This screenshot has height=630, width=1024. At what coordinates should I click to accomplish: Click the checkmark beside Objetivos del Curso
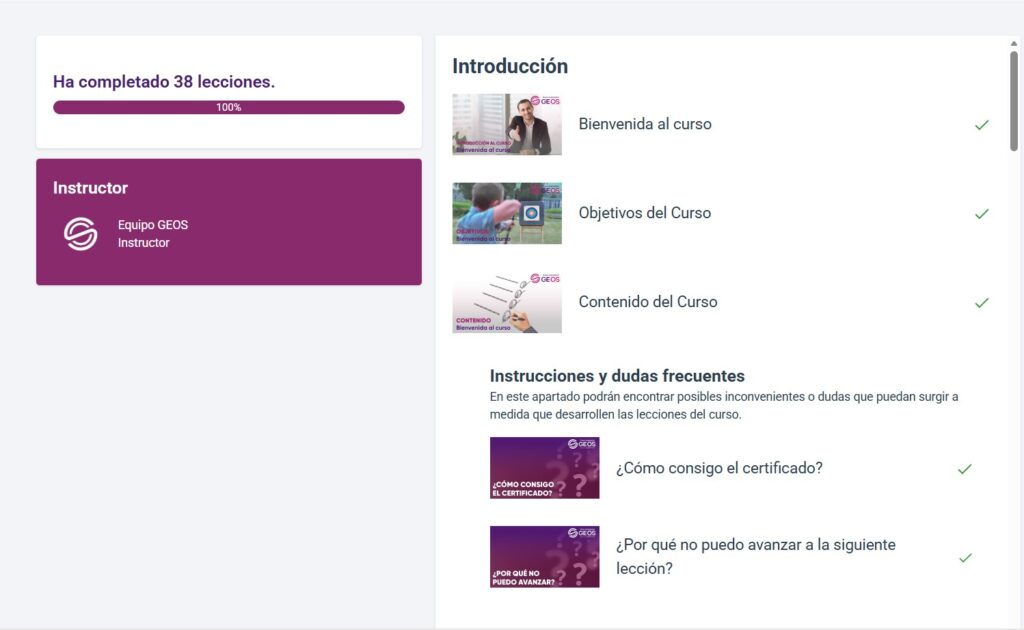981,214
